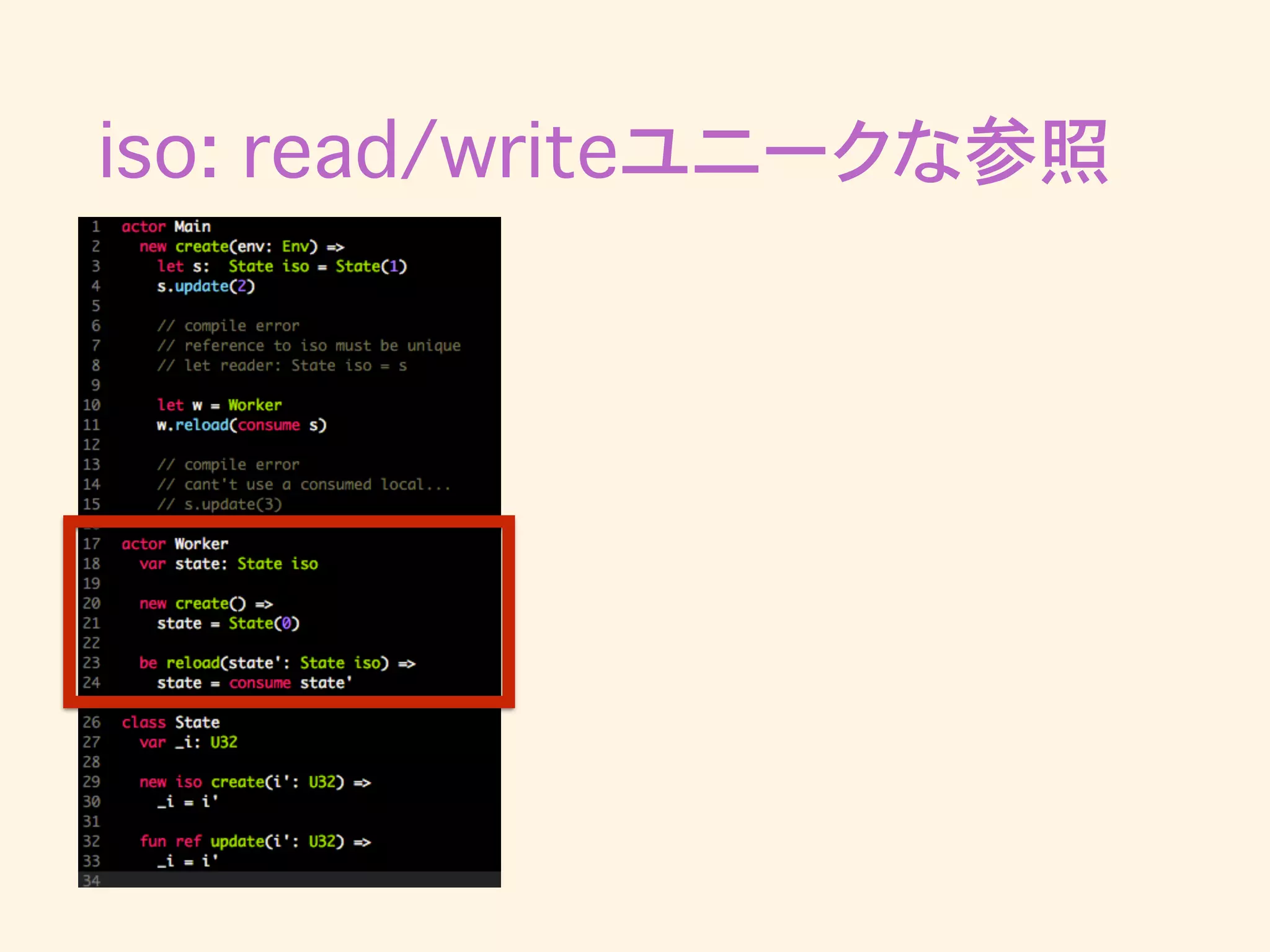Click the line 'w.reload(consume s)'
The image size is (1270, 952).
[x=242, y=425]
